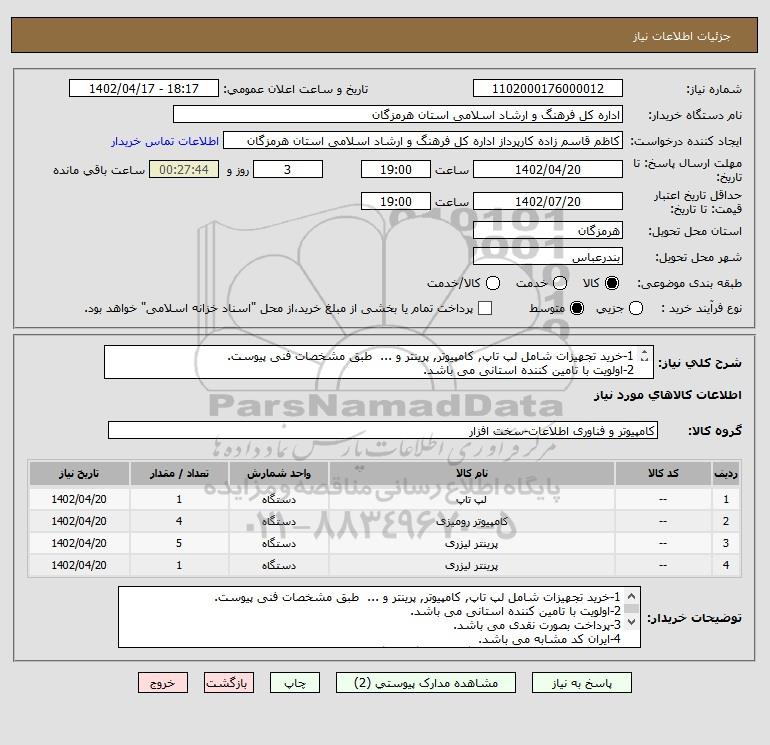Select the متوسط purchase type radio
770x745 pixels.
pyautogui.click(x=577, y=308)
